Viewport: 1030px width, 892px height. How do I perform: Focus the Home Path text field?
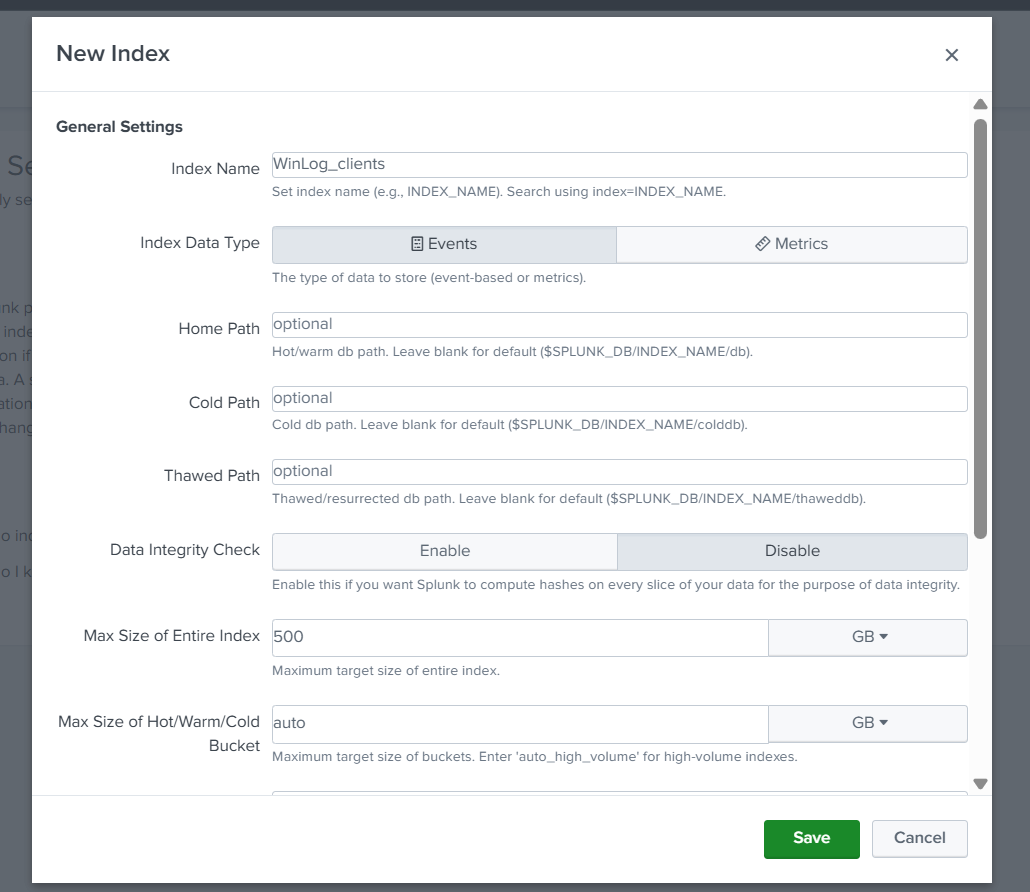[x=619, y=325]
